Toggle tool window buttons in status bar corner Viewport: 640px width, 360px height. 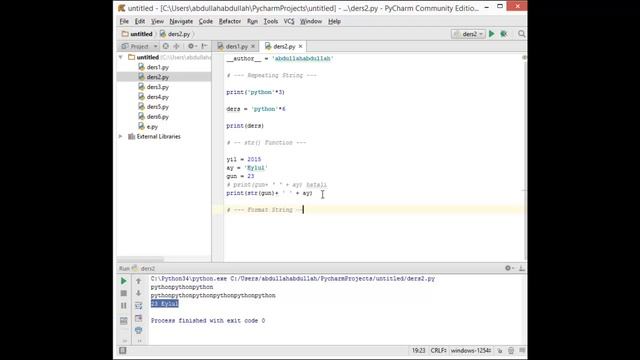(122, 350)
